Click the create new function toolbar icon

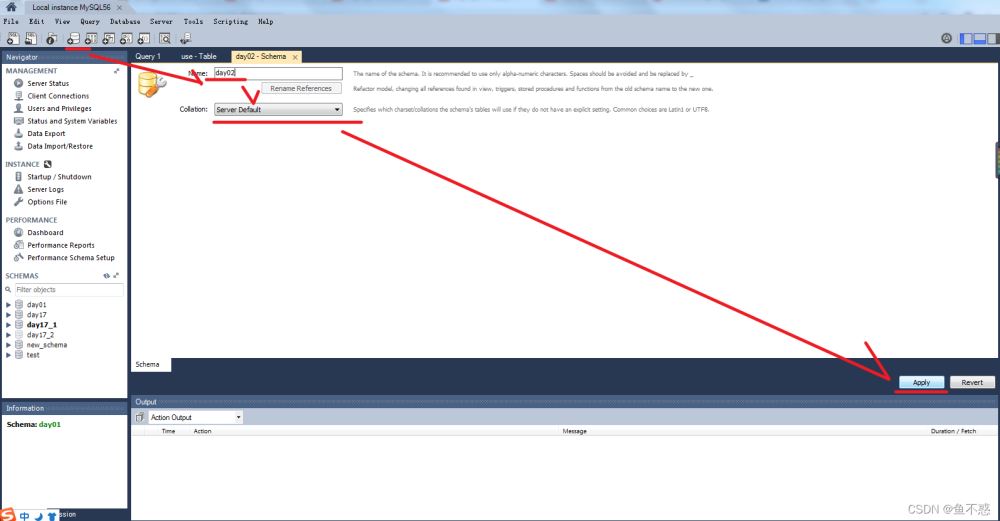tap(144, 39)
